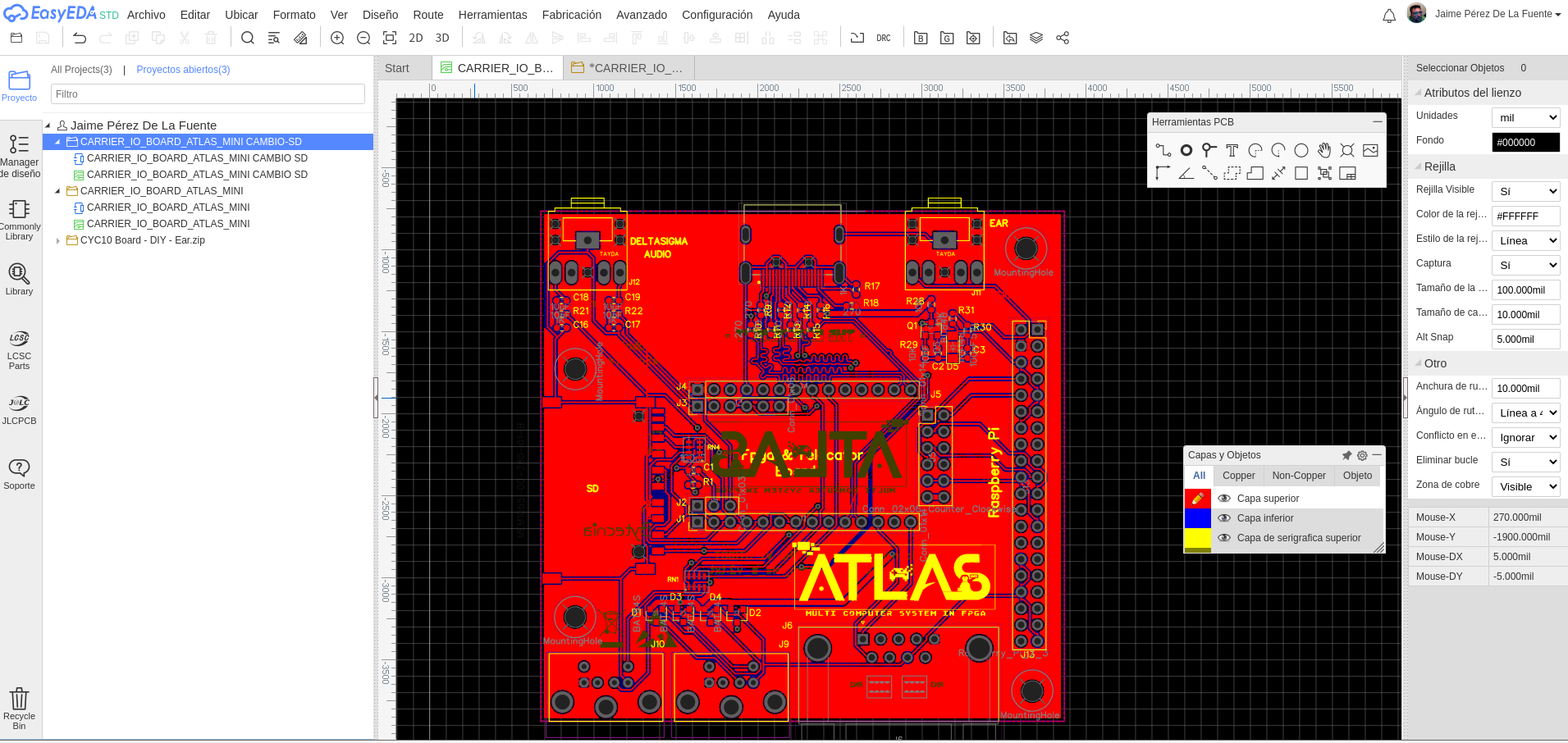Open the Herramientas menu
The height and width of the screenshot is (743, 1568).
click(x=492, y=15)
